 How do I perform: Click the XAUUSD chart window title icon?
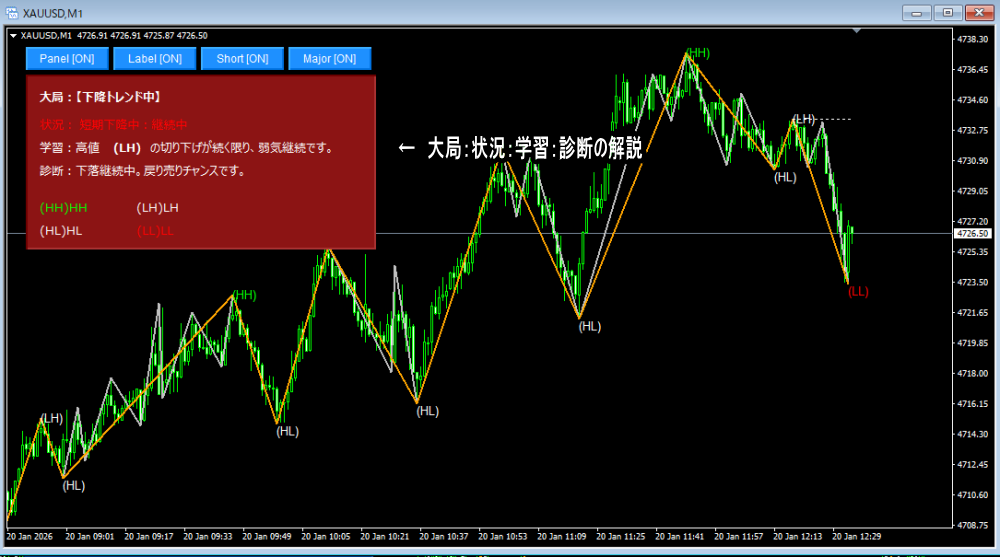point(13,12)
